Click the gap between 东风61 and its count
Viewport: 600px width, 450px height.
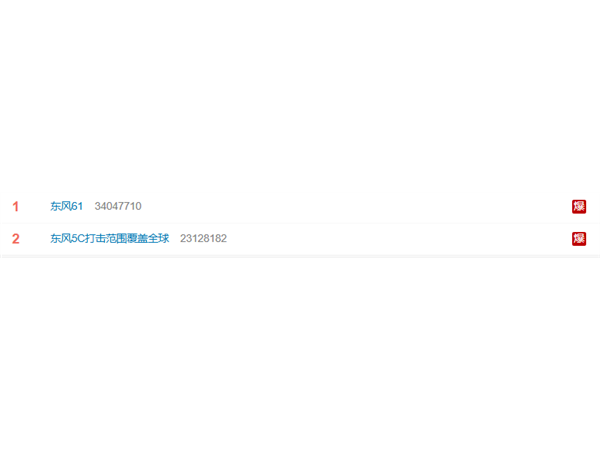pos(89,206)
